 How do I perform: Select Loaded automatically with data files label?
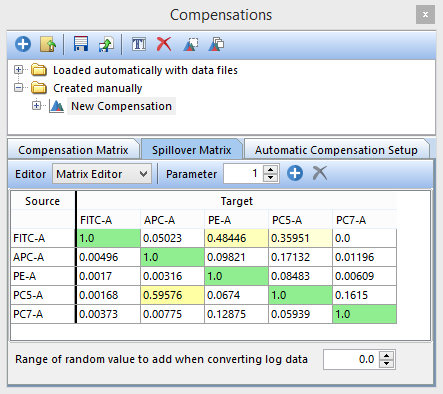pyautogui.click(x=145, y=70)
